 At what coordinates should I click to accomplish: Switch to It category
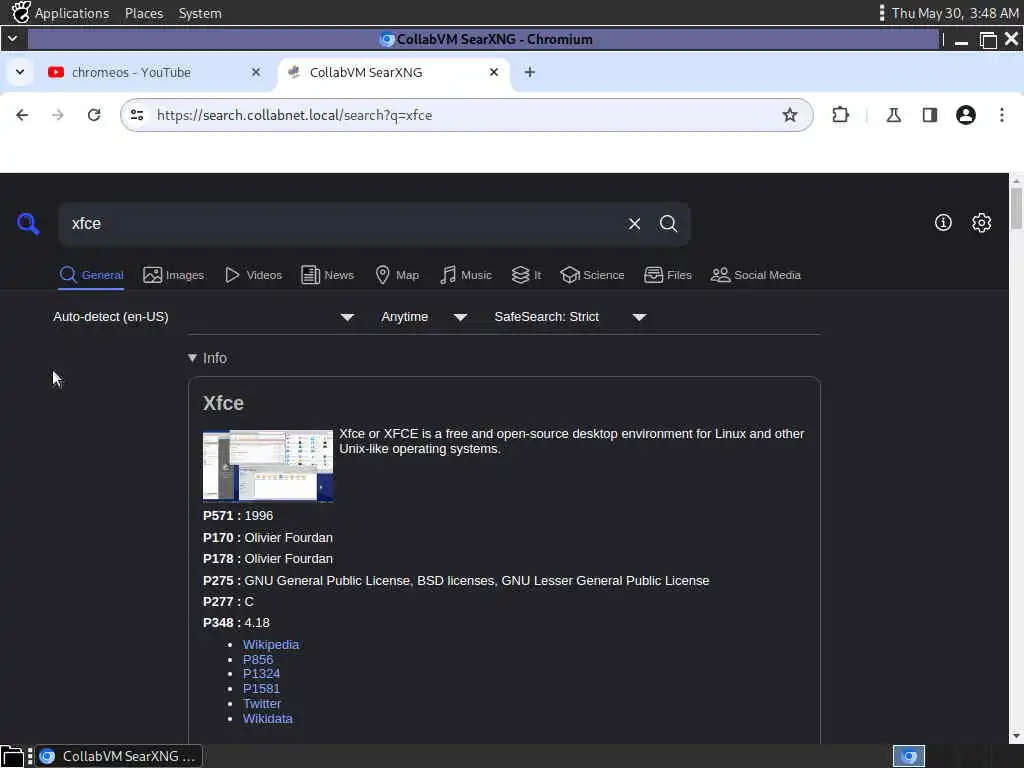526,275
